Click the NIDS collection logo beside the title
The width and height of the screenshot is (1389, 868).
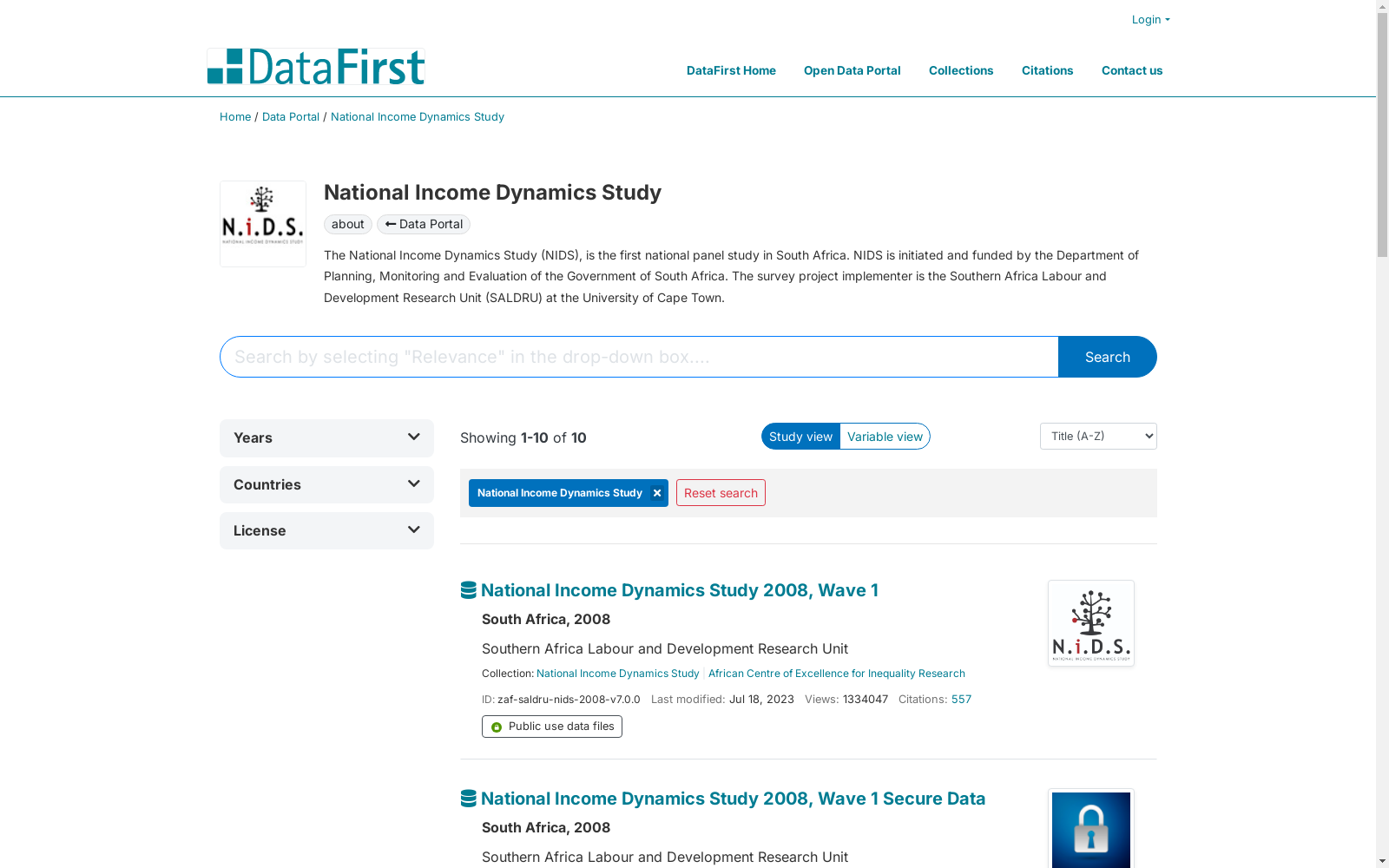pyautogui.click(x=263, y=224)
